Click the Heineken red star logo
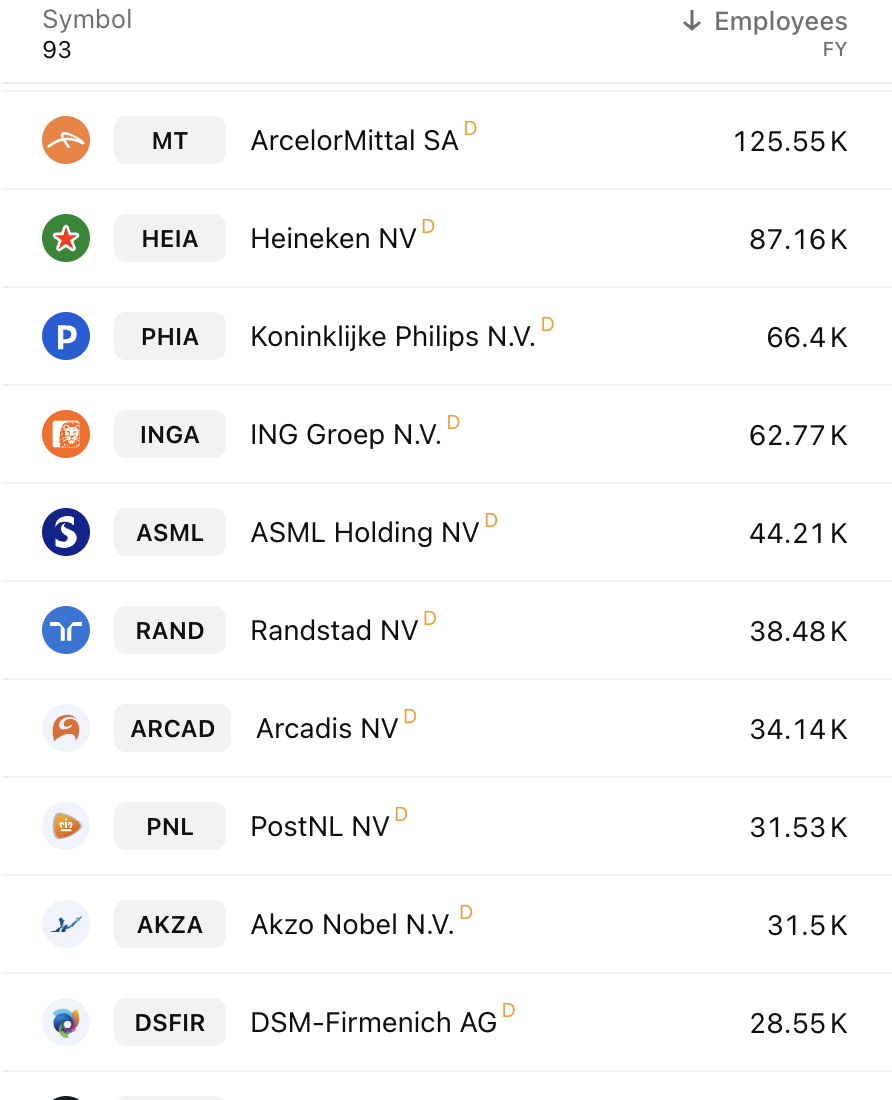 click(66, 239)
